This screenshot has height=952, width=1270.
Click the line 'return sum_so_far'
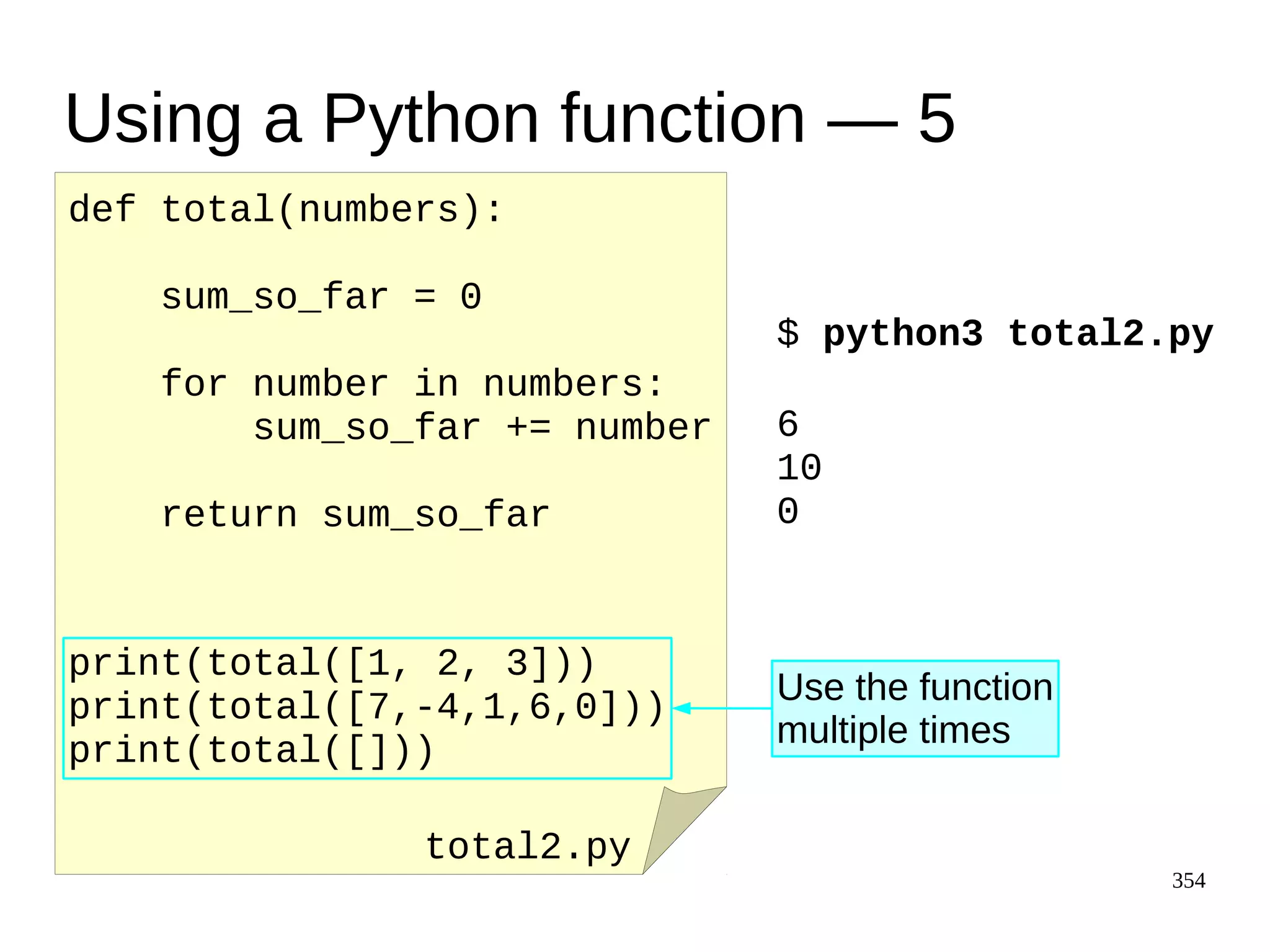(355, 515)
